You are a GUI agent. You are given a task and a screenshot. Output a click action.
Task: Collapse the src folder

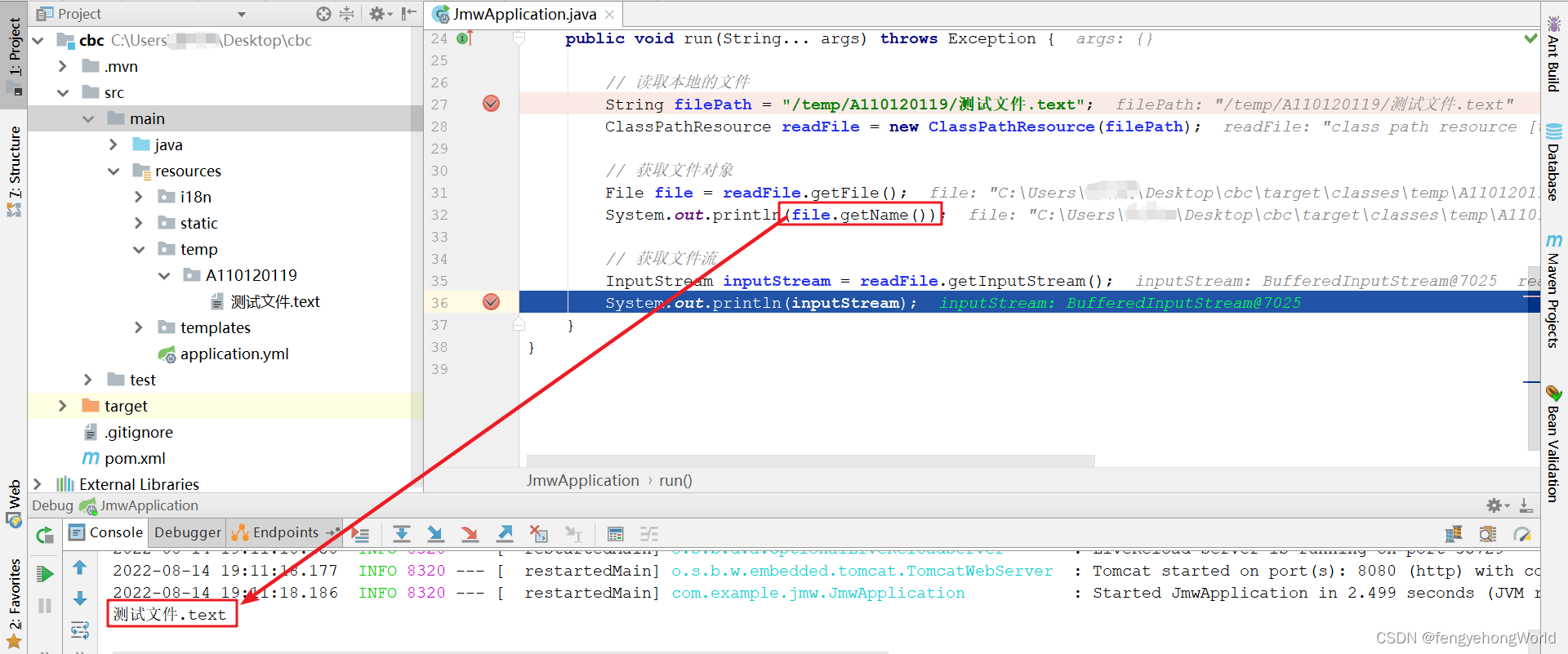(63, 92)
